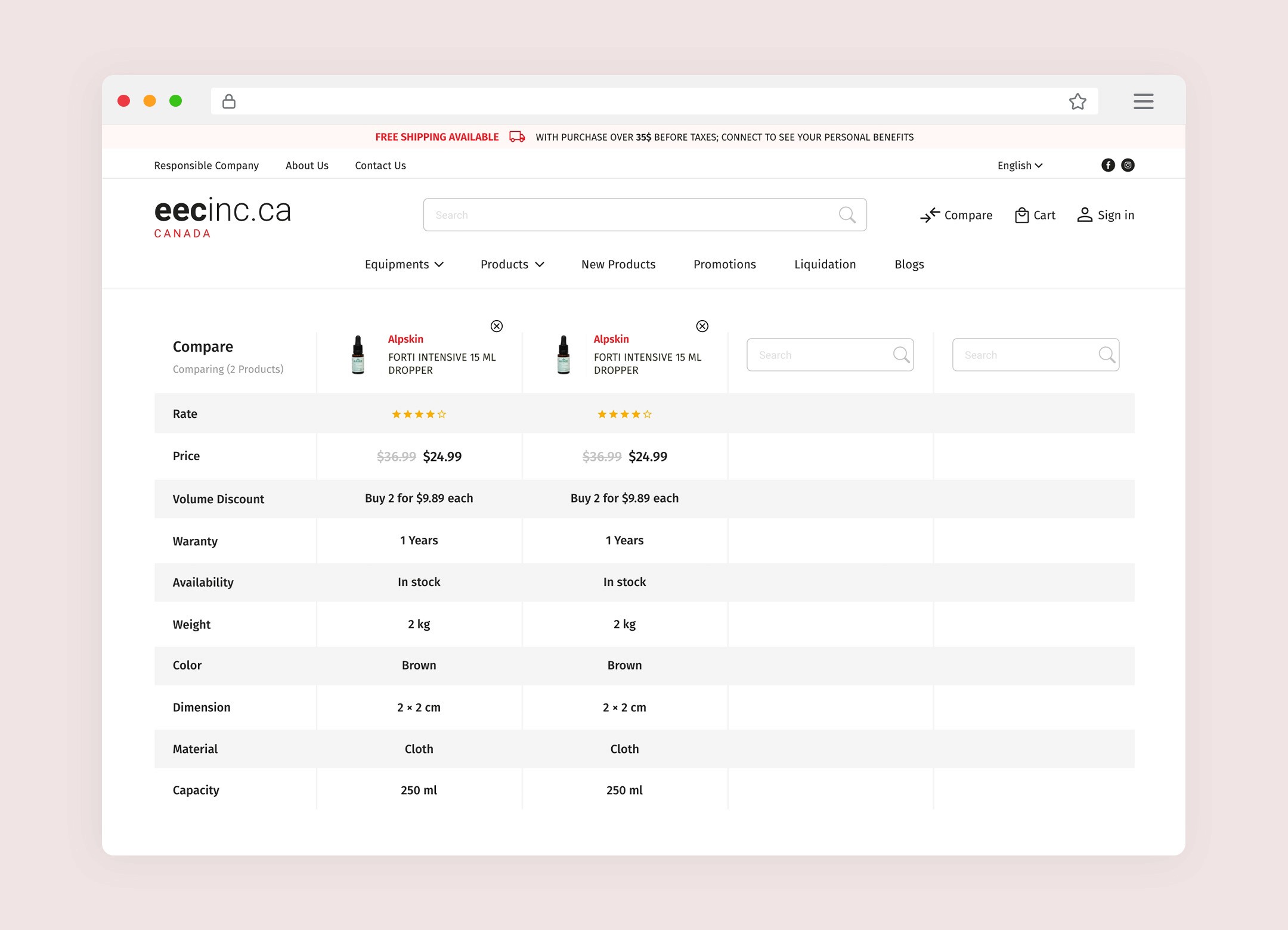Image resolution: width=1288 pixels, height=930 pixels.
Task: Expand the English language dropdown
Action: (x=1020, y=166)
